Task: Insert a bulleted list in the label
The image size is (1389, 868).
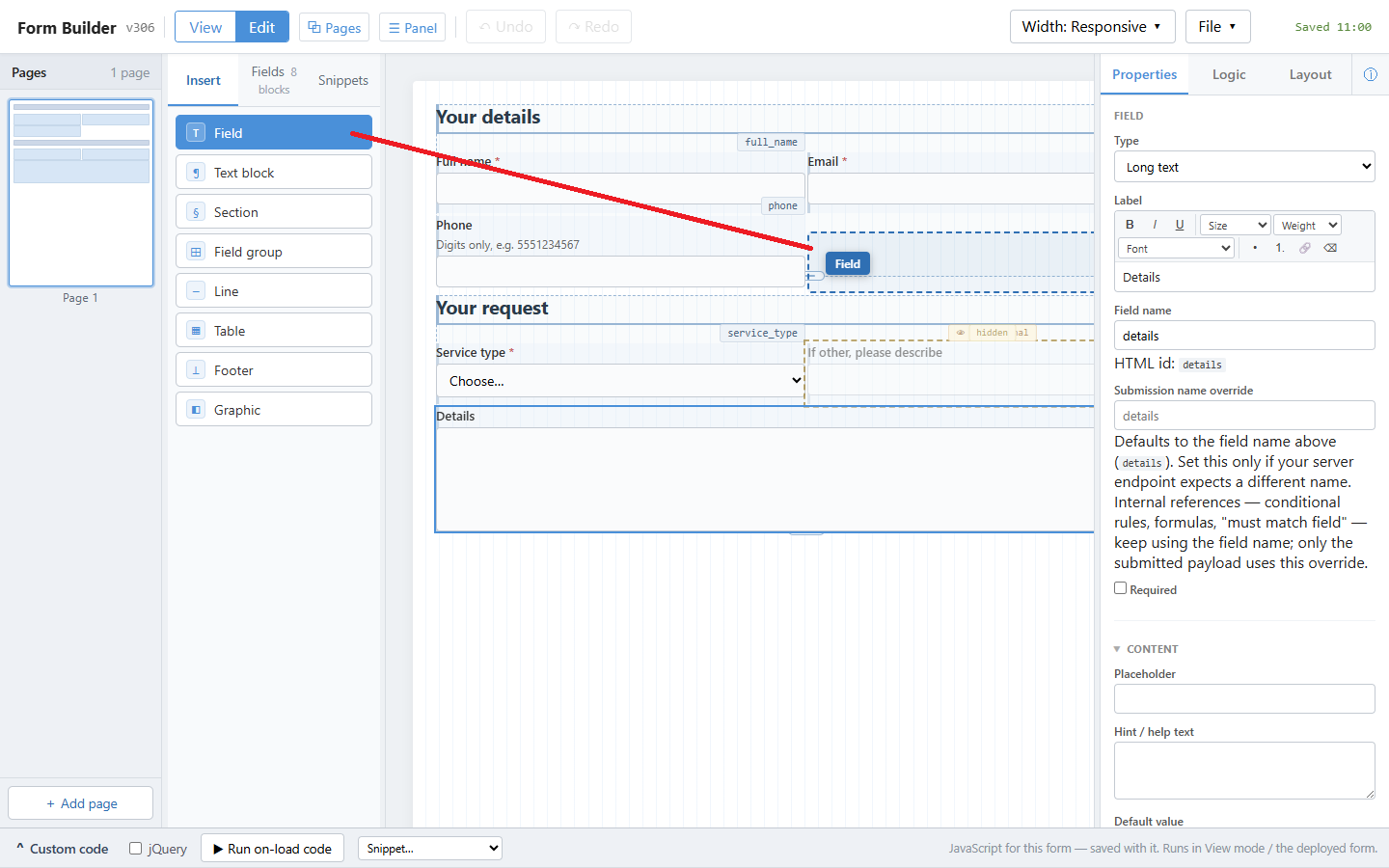Action: click(x=1255, y=248)
